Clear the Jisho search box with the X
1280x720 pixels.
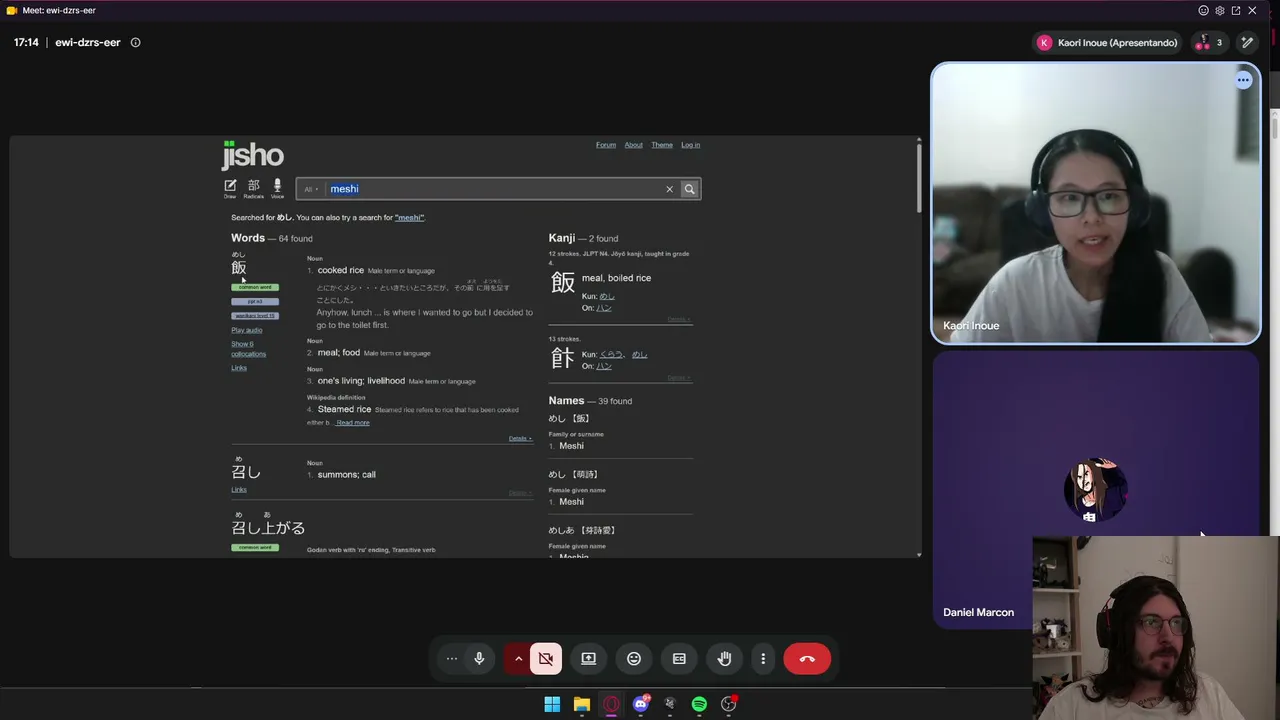coord(670,189)
